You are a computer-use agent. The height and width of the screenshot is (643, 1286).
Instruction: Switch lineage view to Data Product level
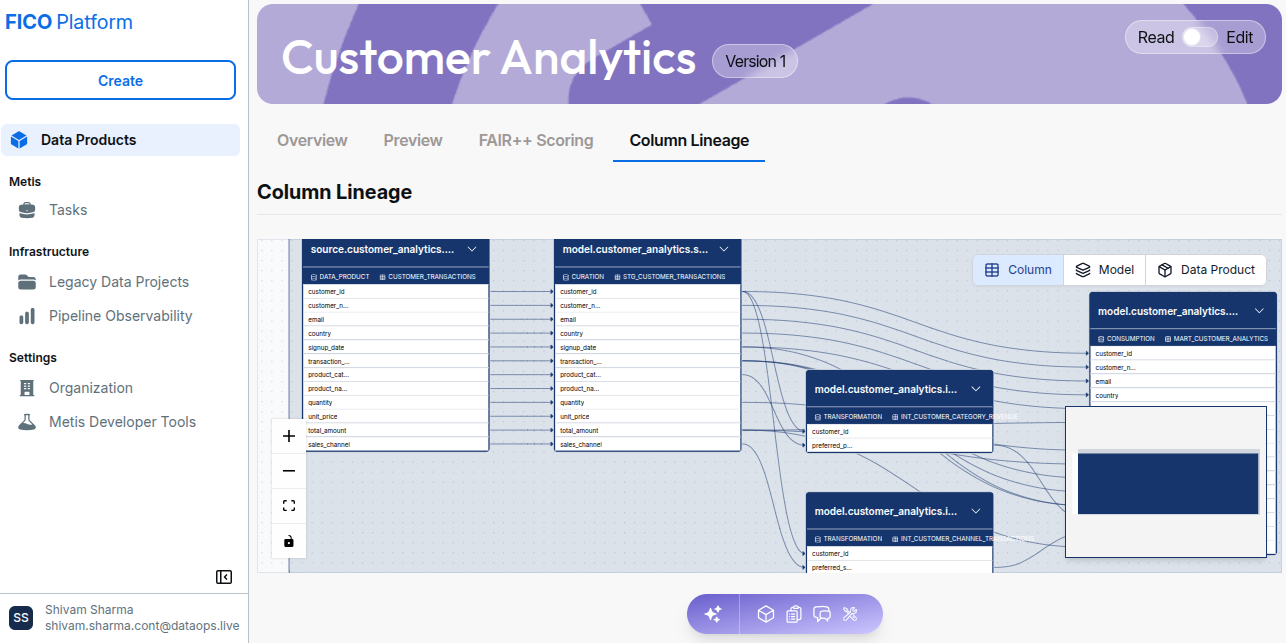tap(1206, 270)
